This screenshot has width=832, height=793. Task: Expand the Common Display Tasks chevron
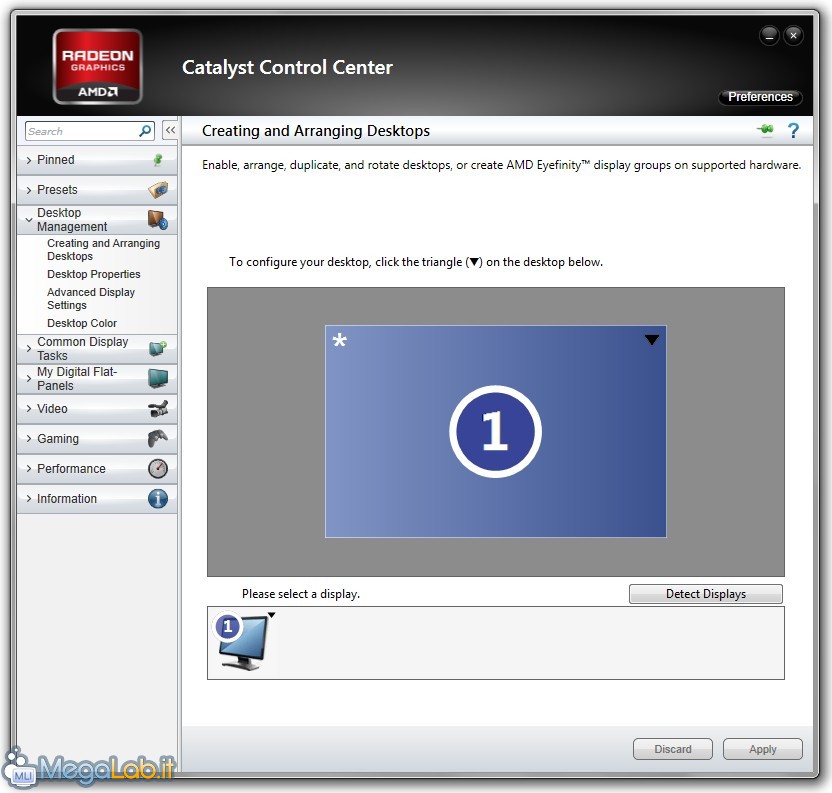tap(29, 349)
